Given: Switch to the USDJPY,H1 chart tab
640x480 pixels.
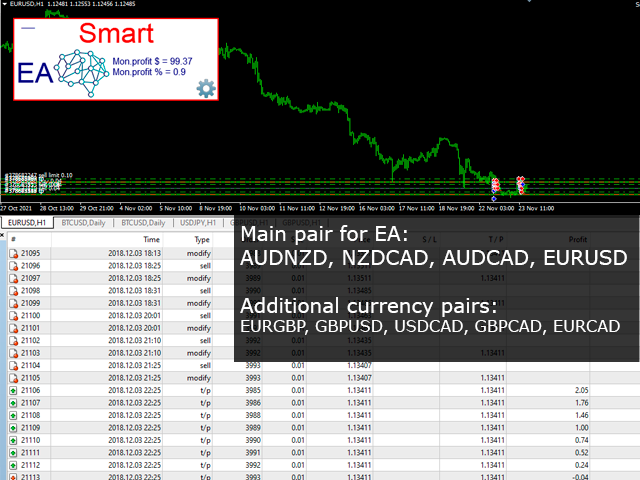Looking at the screenshot, I should [x=198, y=222].
